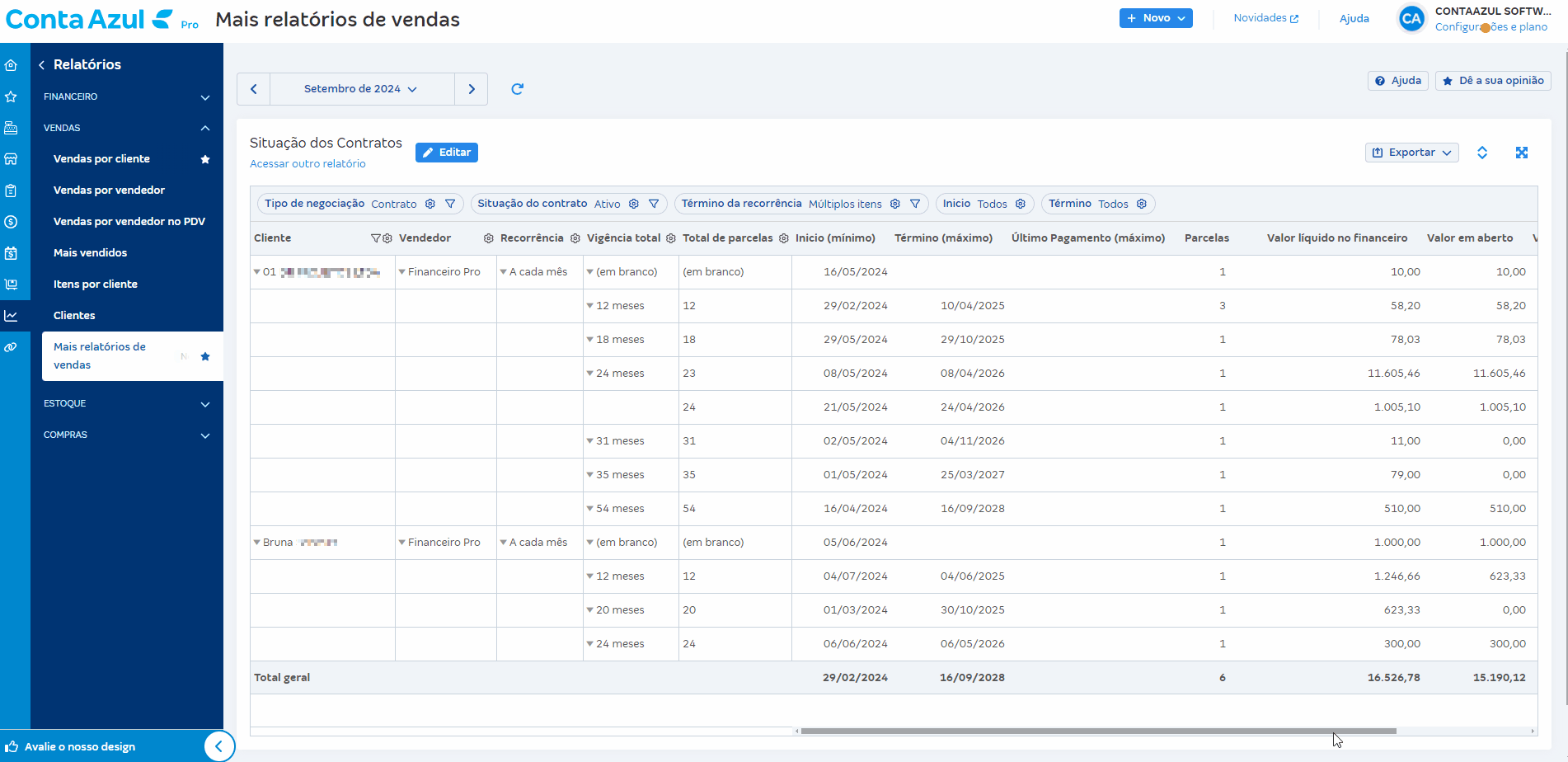Collapse the 54 meses vigência row
This screenshot has width=1568, height=762.
(x=589, y=509)
